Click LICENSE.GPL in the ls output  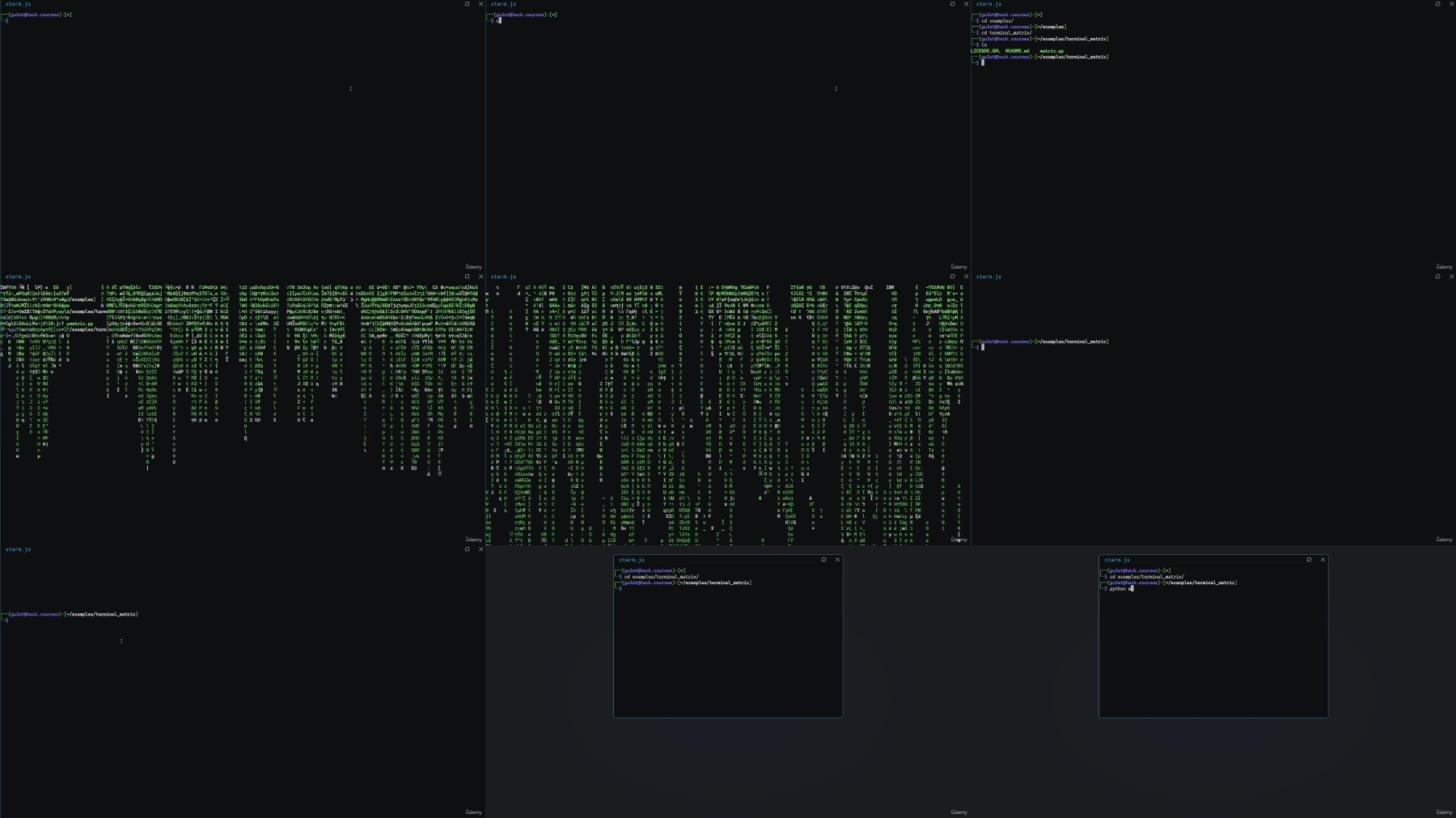[x=985, y=51]
